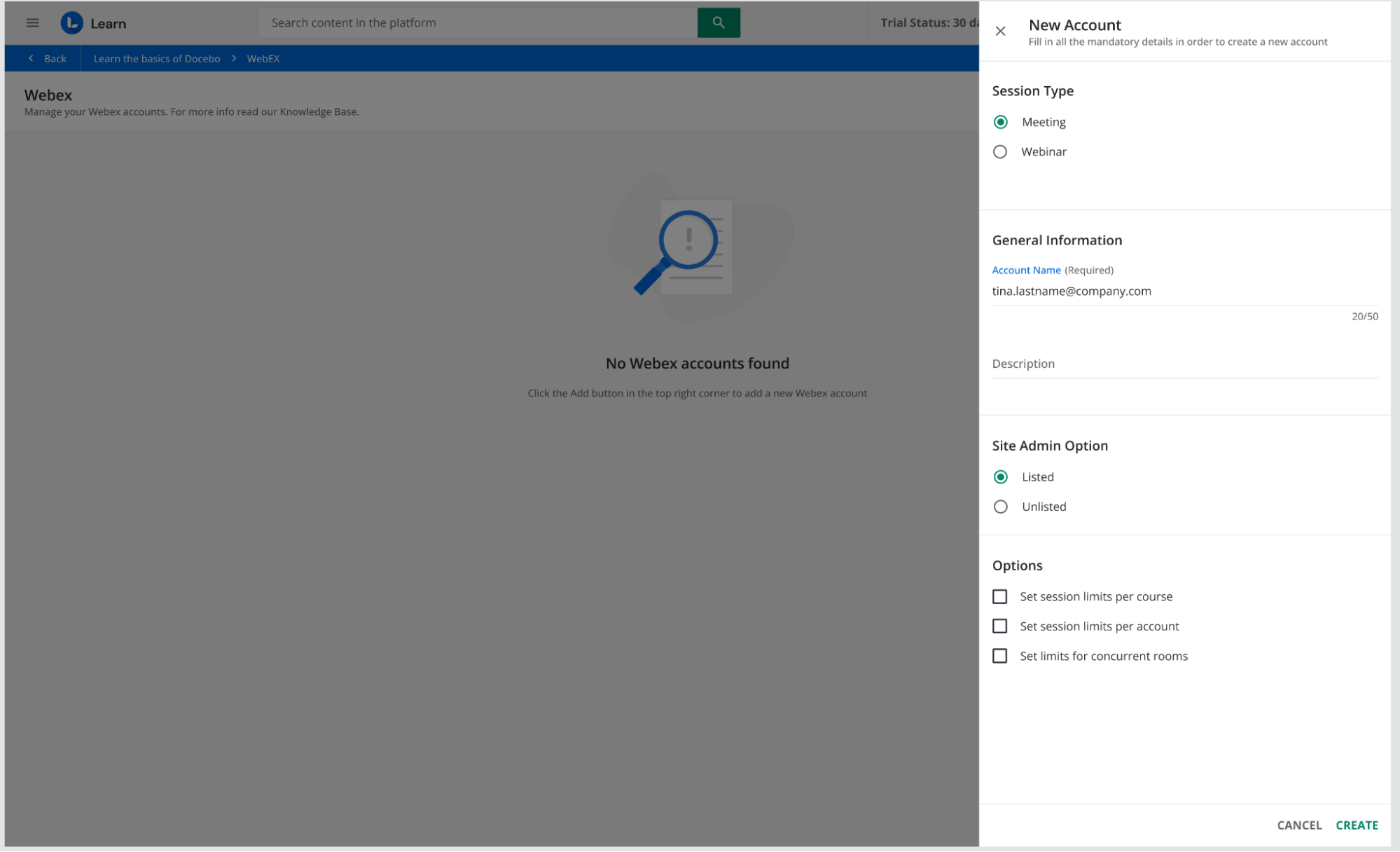The height and width of the screenshot is (852, 1400).
Task: Select the Meeting session type
Action: (x=1000, y=123)
